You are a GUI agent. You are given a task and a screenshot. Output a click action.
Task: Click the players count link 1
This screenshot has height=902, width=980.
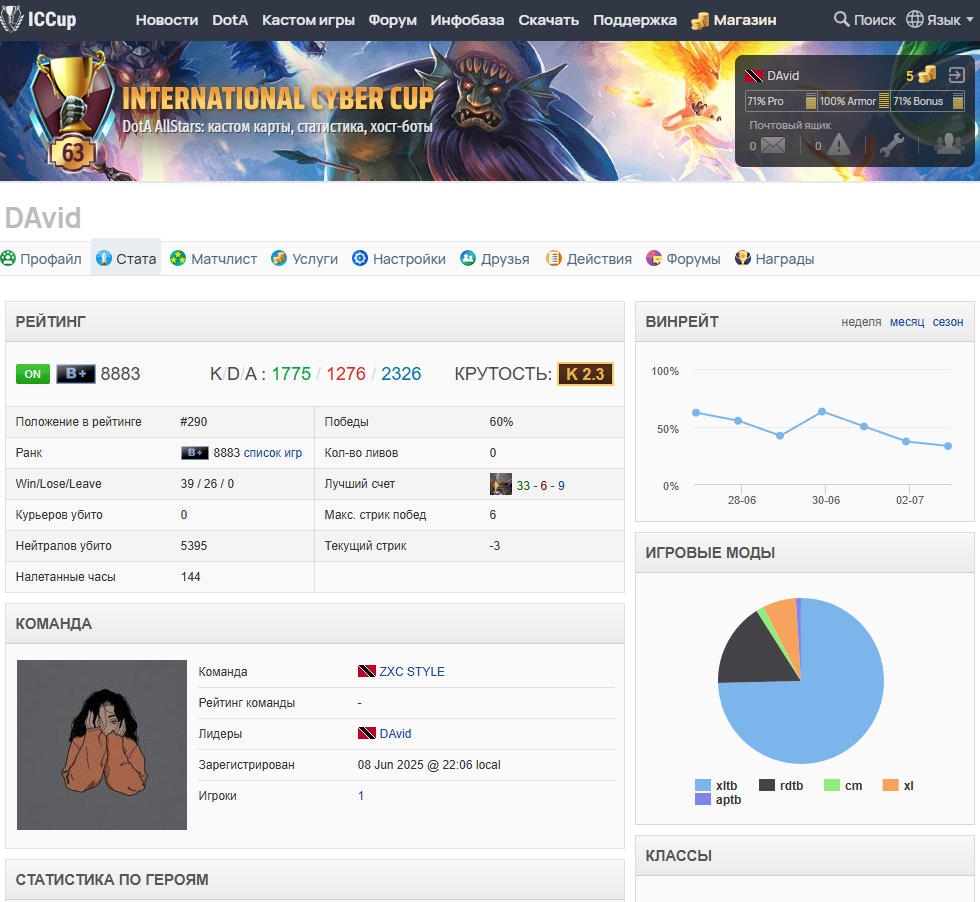click(361, 796)
